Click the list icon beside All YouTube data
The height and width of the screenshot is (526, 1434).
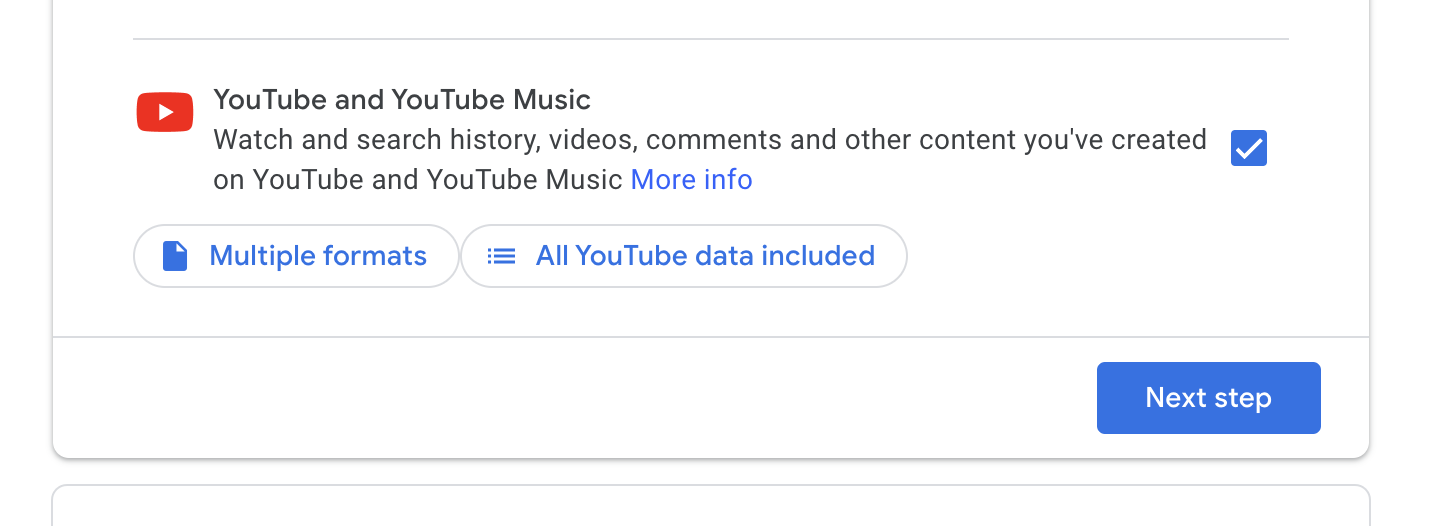pos(501,256)
